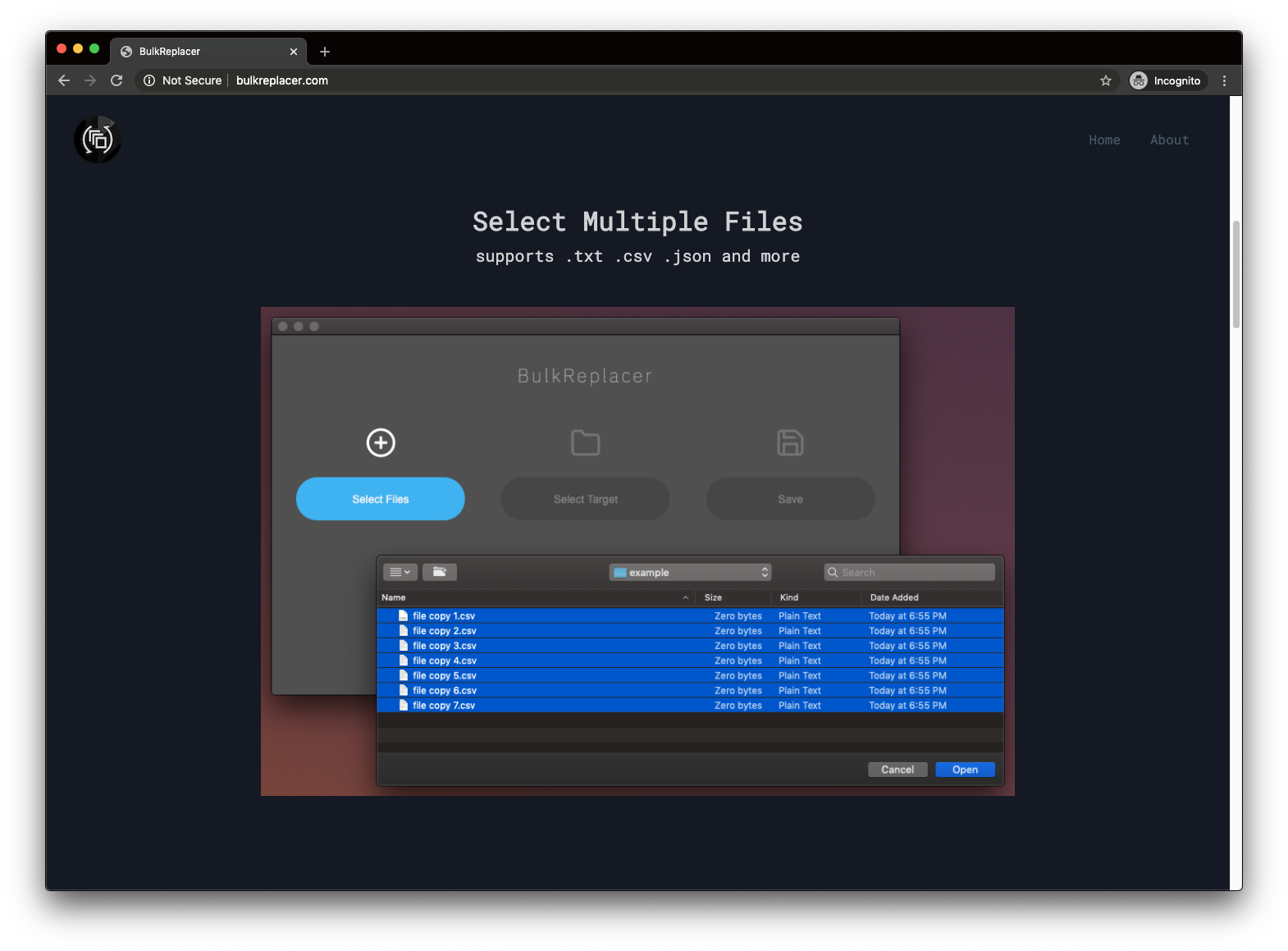The width and height of the screenshot is (1288, 951).
Task: Click the gray Save button
Action: (791, 499)
